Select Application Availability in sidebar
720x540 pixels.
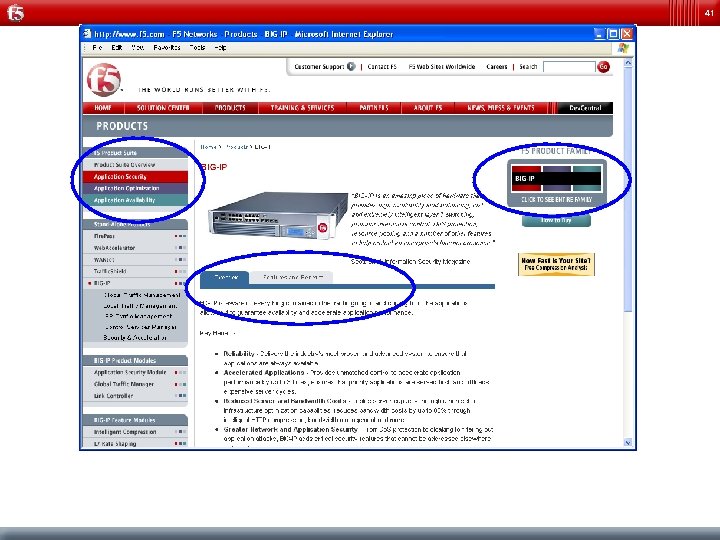(135, 200)
